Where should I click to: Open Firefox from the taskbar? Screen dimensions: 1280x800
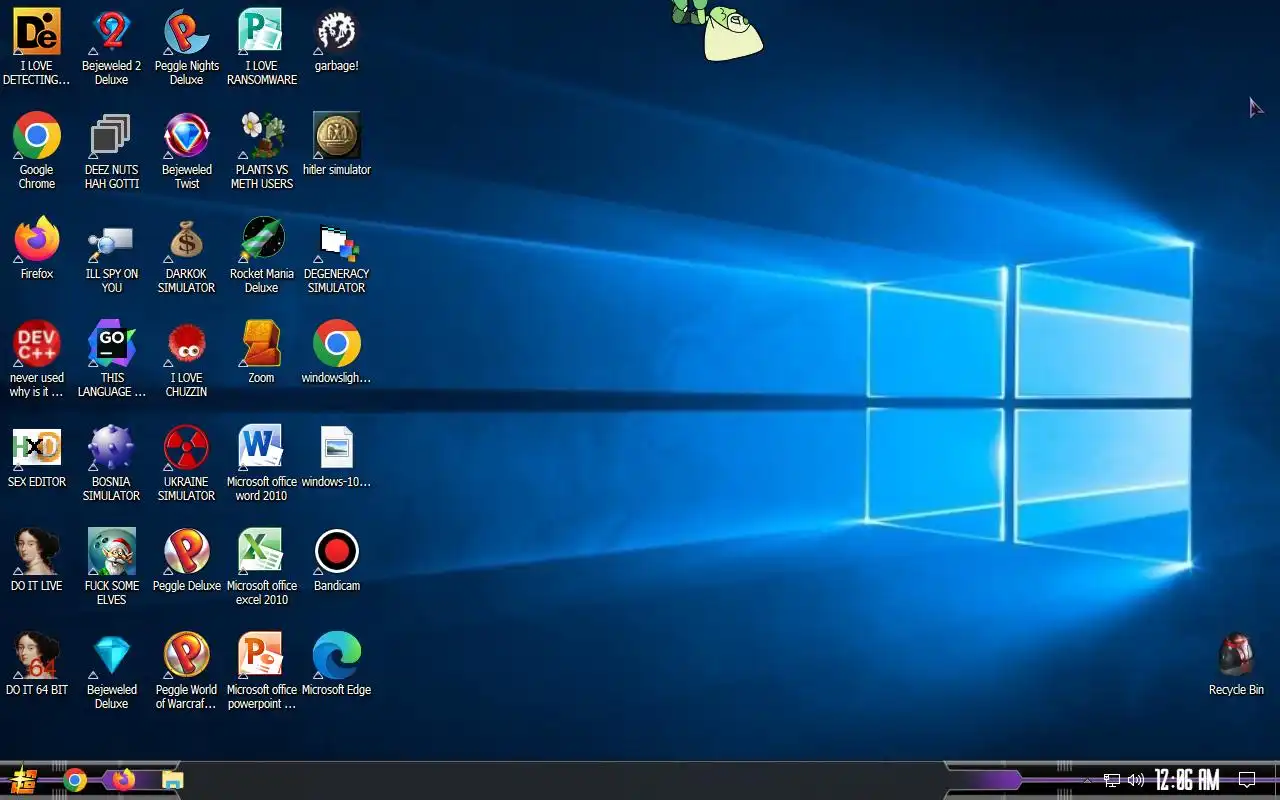click(123, 780)
